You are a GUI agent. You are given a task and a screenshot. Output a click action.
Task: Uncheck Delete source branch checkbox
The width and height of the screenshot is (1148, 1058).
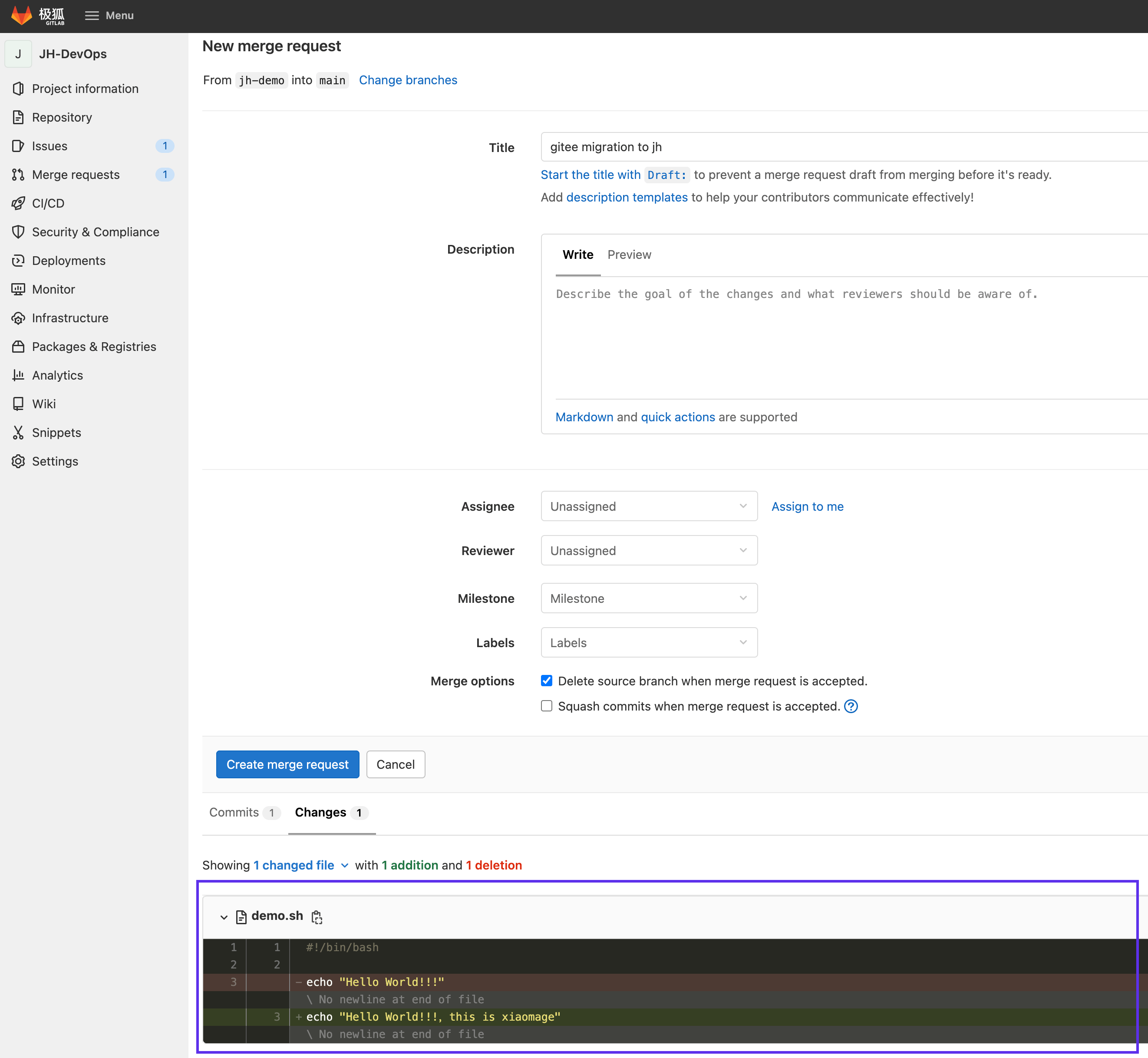(547, 681)
